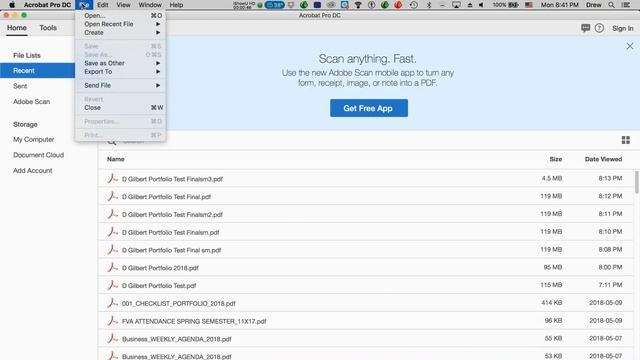Image resolution: width=640 pixels, height=360 pixels.
Task: Click the 7:11 PM date viewed value
Action: pos(610,285)
